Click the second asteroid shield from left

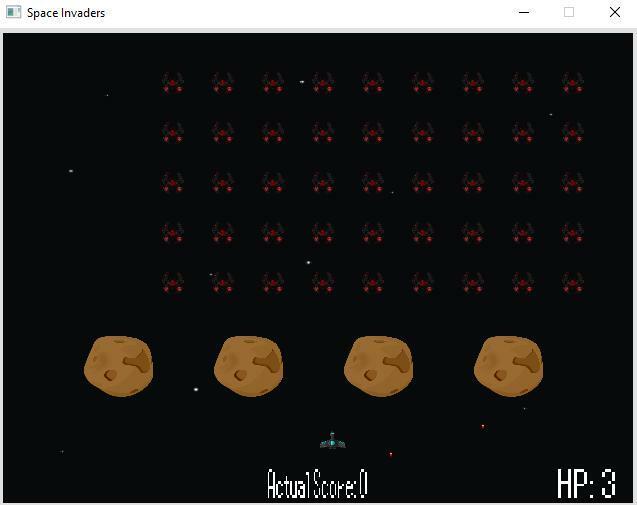[x=249, y=366]
